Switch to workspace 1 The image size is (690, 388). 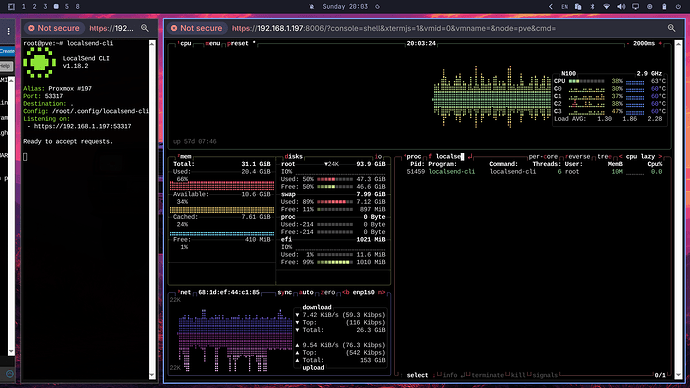24,7
